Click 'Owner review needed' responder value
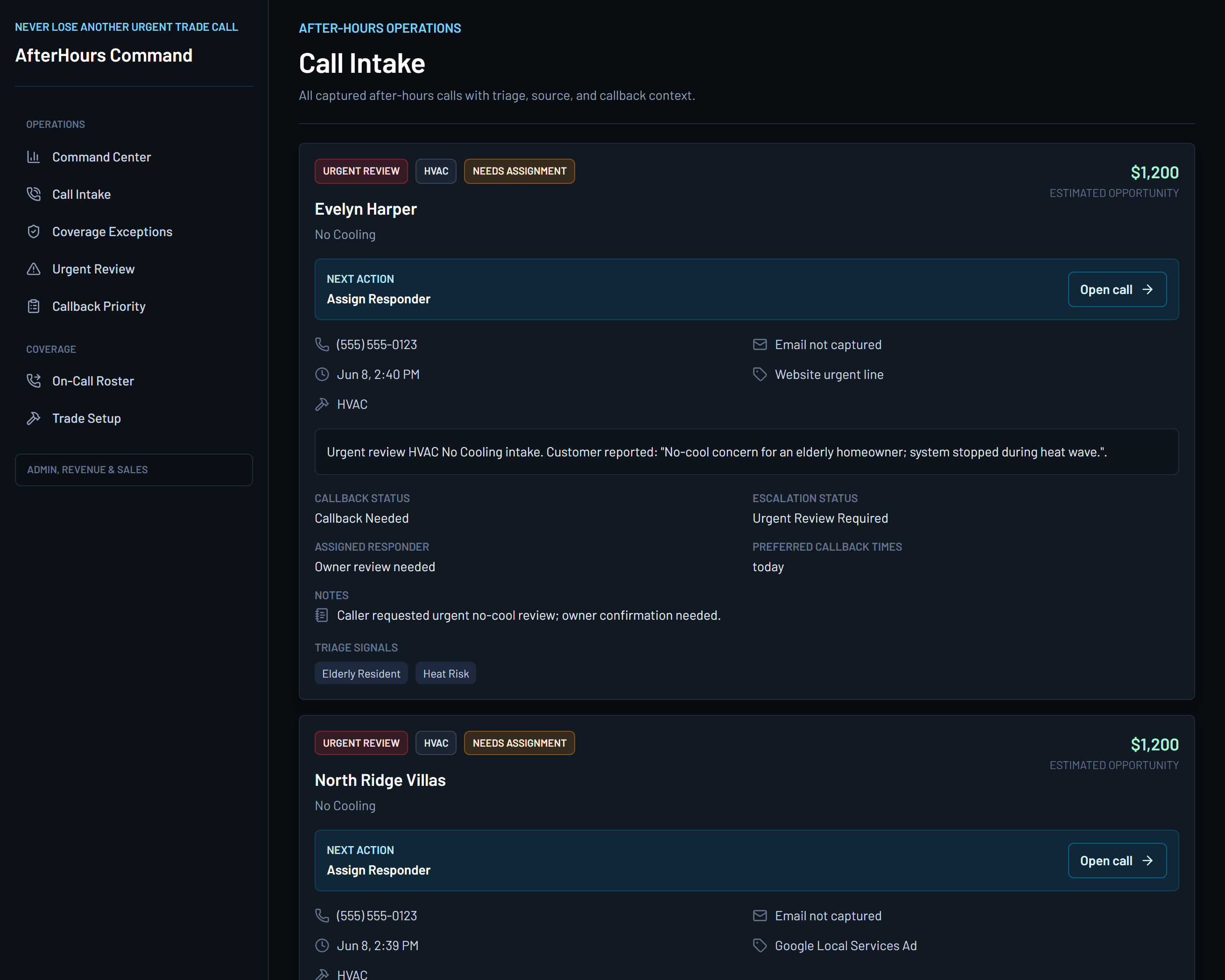This screenshot has height=980, width=1225. point(374,567)
